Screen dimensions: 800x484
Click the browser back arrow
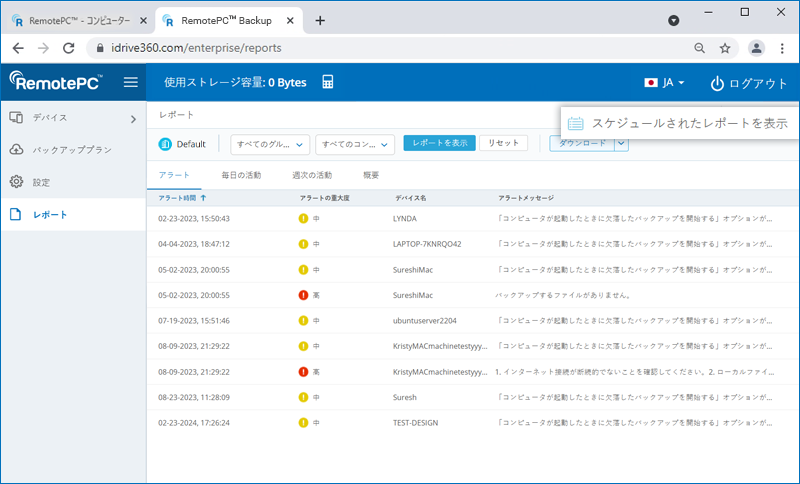[x=18, y=48]
